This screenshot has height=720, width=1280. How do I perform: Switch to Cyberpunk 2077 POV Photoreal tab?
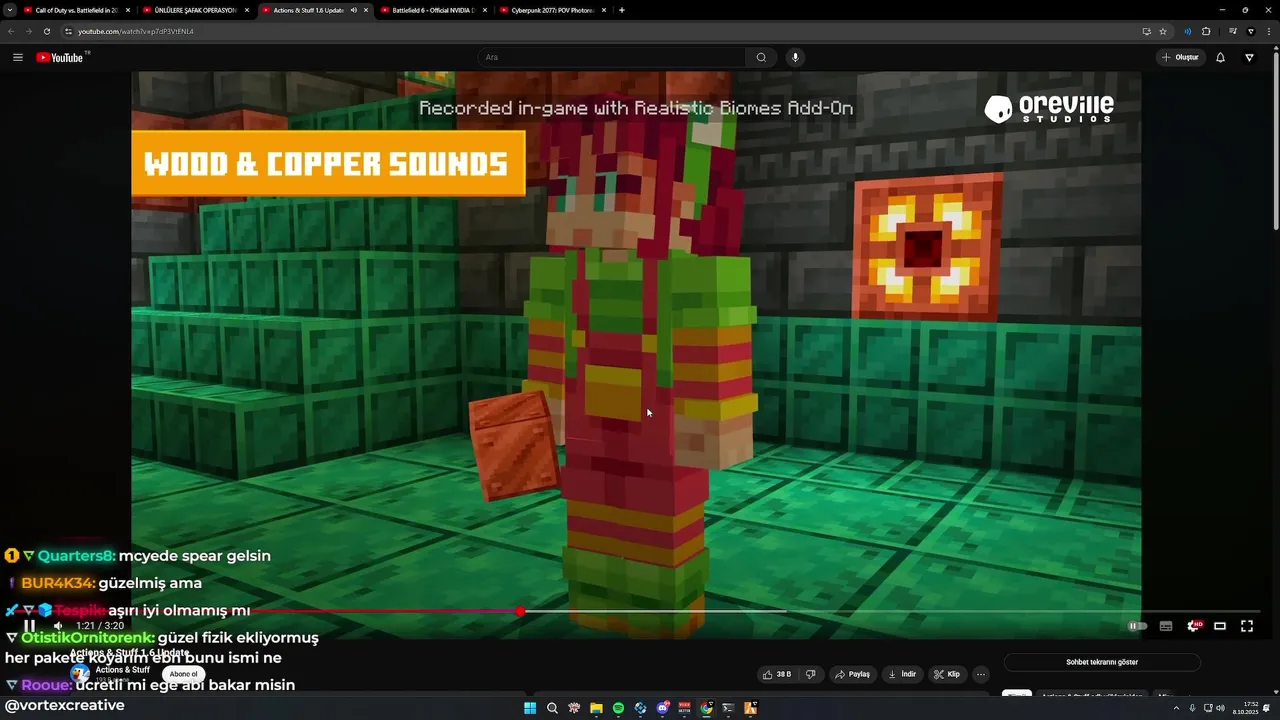pyautogui.click(x=552, y=10)
